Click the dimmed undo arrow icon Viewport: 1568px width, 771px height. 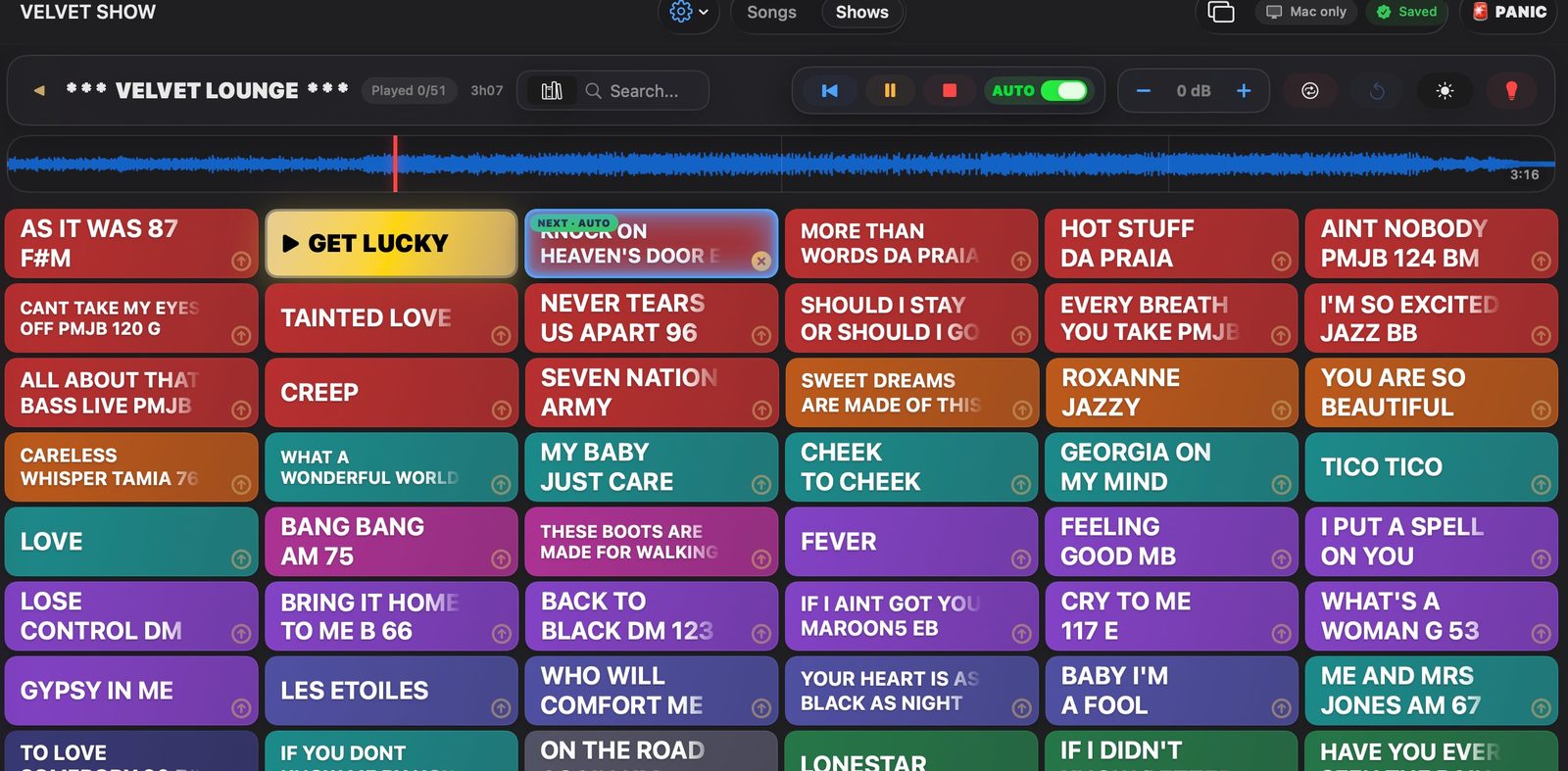[x=1377, y=90]
